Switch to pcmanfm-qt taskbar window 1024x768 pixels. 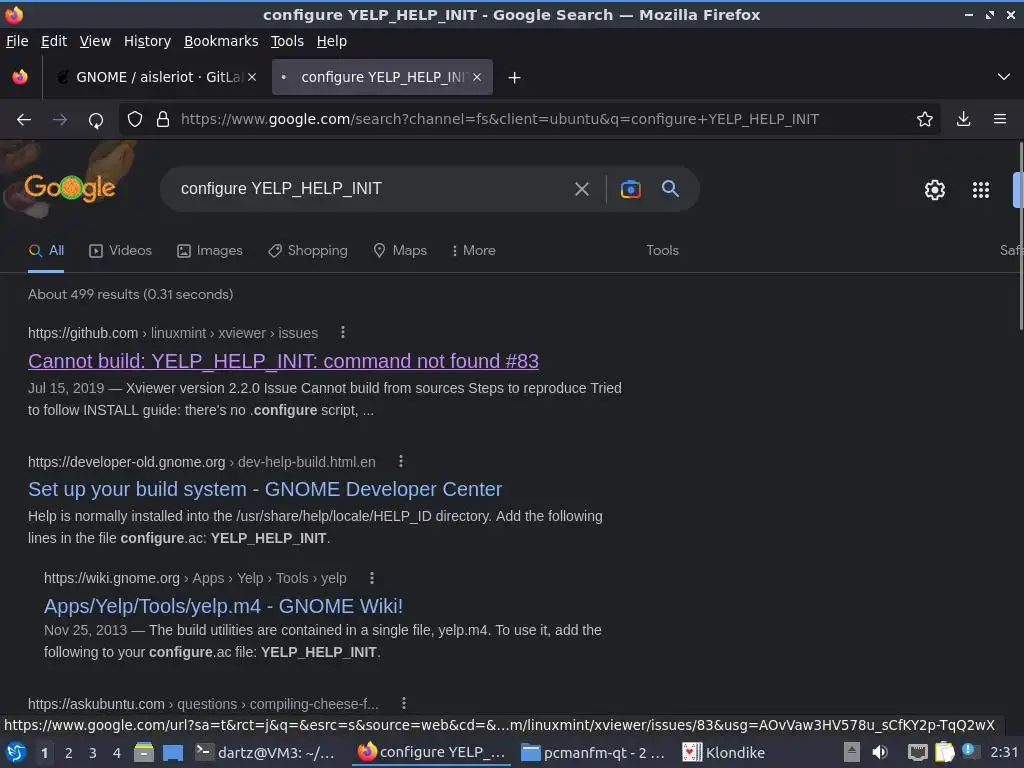coord(593,753)
